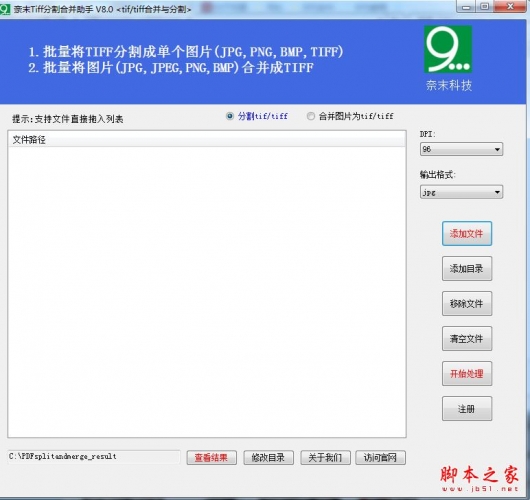The width and height of the screenshot is (530, 500).
Task: Click the 文件路径 column header
Action: (207, 139)
